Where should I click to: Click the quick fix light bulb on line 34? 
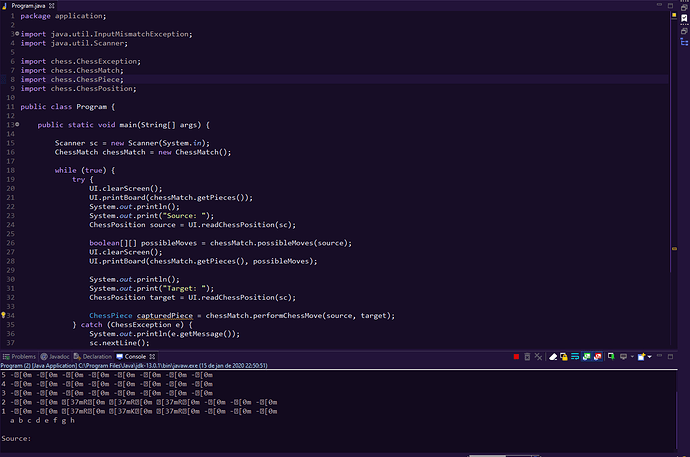tap(4, 315)
